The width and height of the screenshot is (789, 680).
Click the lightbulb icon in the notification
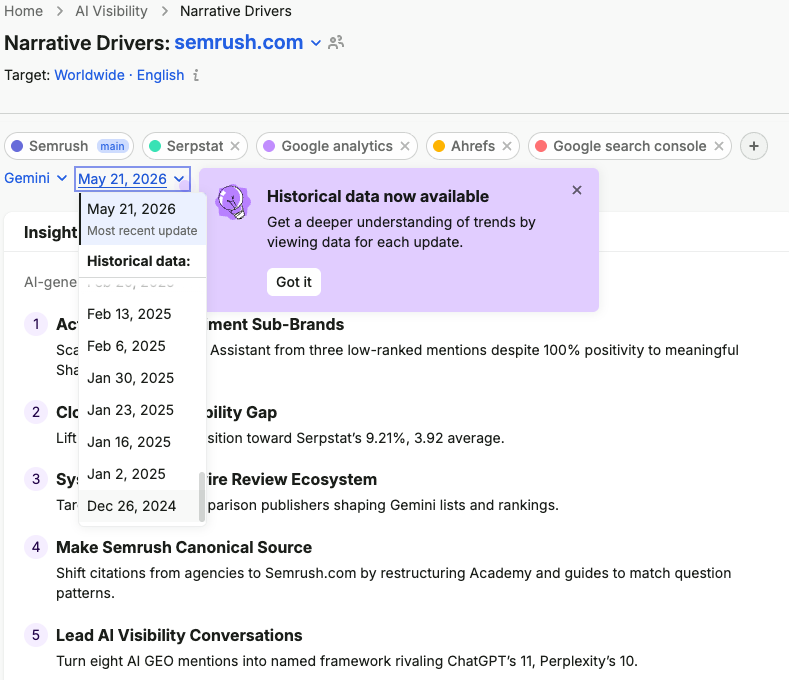tap(233, 202)
